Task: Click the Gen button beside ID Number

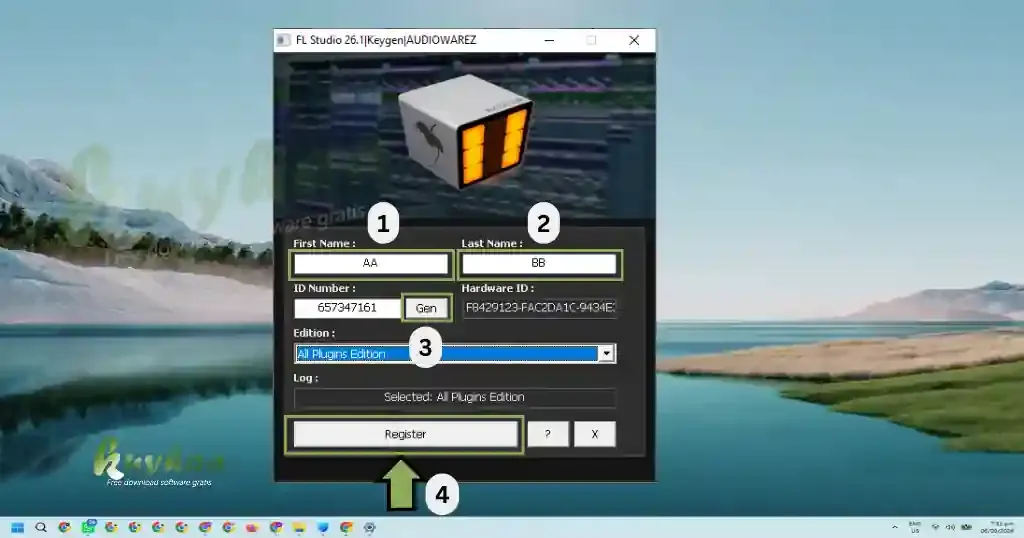Action: pos(426,308)
